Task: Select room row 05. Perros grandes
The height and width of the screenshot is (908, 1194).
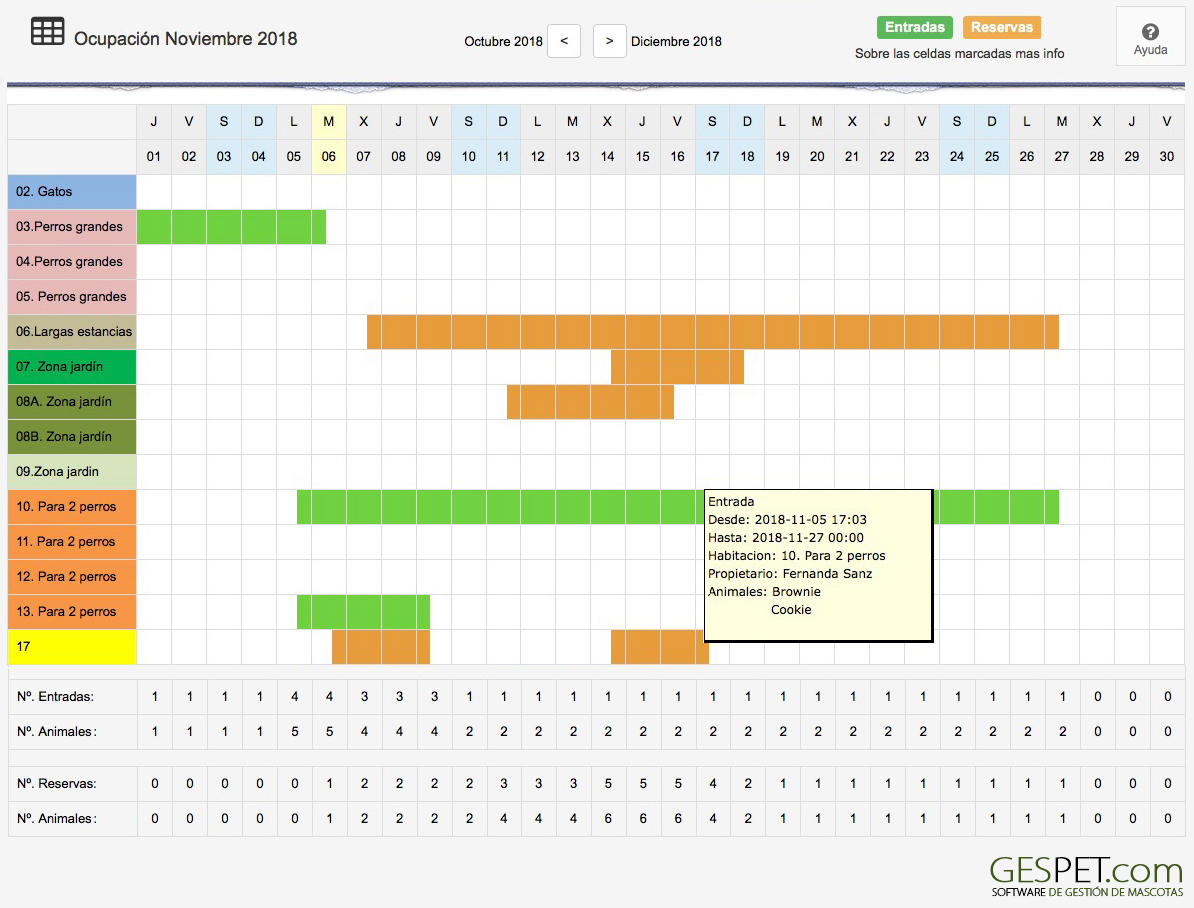Action: tap(72, 297)
